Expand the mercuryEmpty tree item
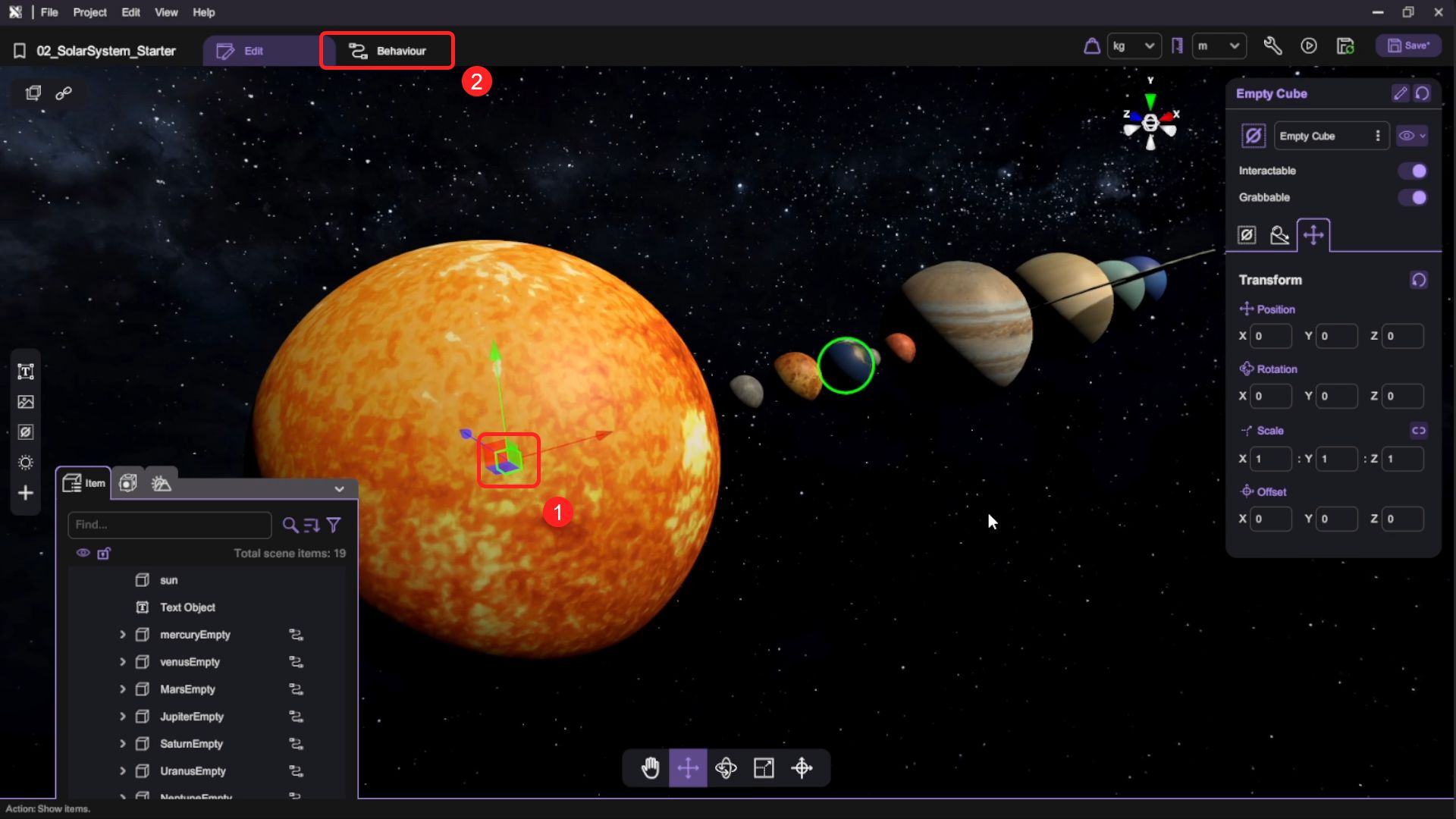 (122, 635)
